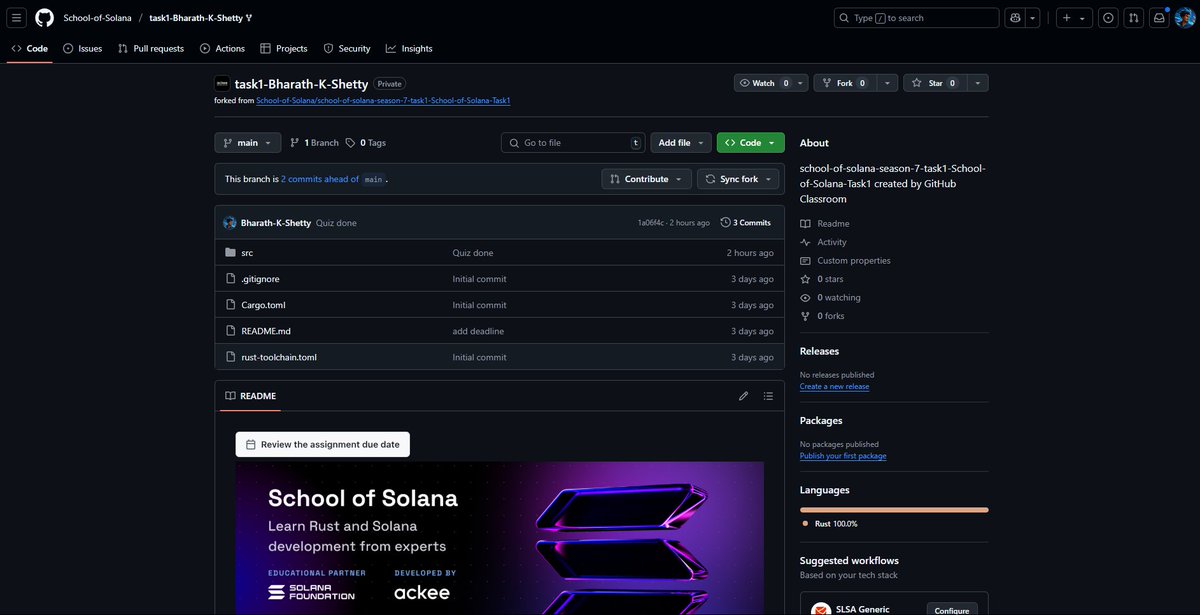Open the forked-from upstream repository link
This screenshot has width=1200, height=615.
(x=384, y=101)
